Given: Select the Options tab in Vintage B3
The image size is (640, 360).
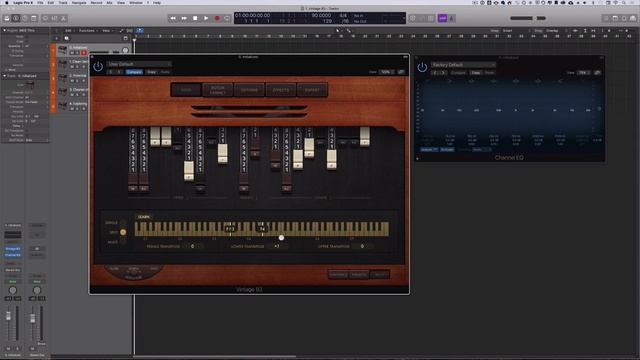Looking at the screenshot, I should (249, 90).
